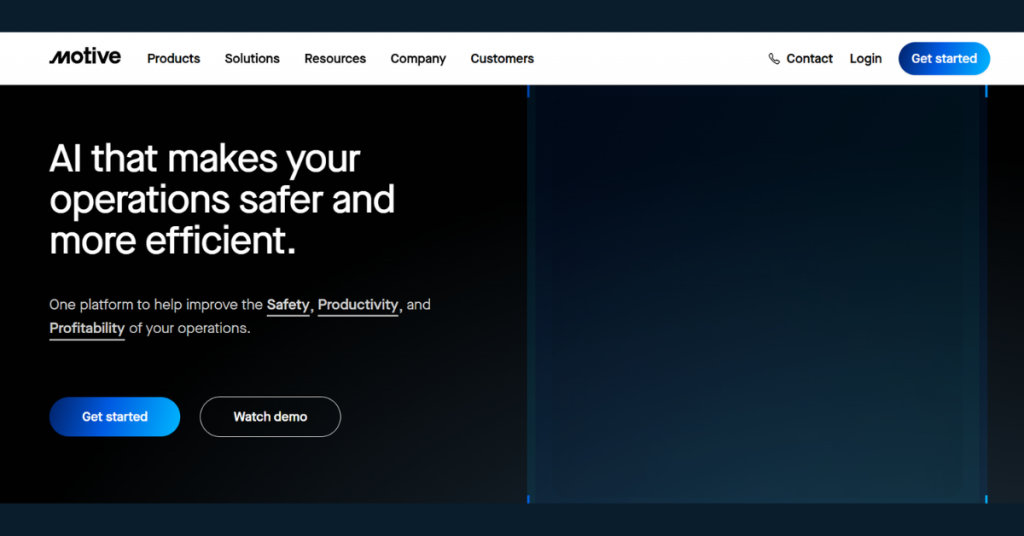1024x536 pixels.
Task: Click the phone icon beside Contact
Action: pyautogui.click(x=774, y=59)
